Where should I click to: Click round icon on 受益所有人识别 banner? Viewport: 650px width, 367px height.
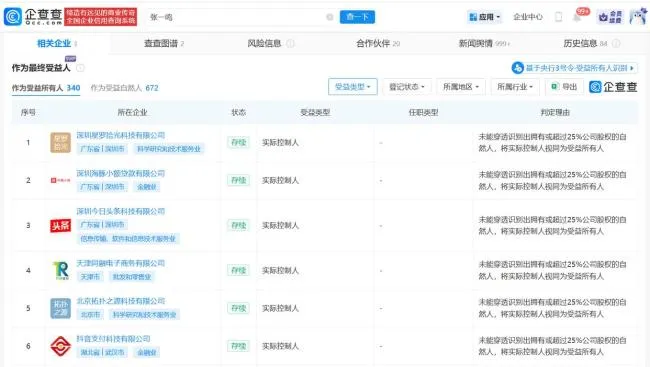[x=517, y=68]
